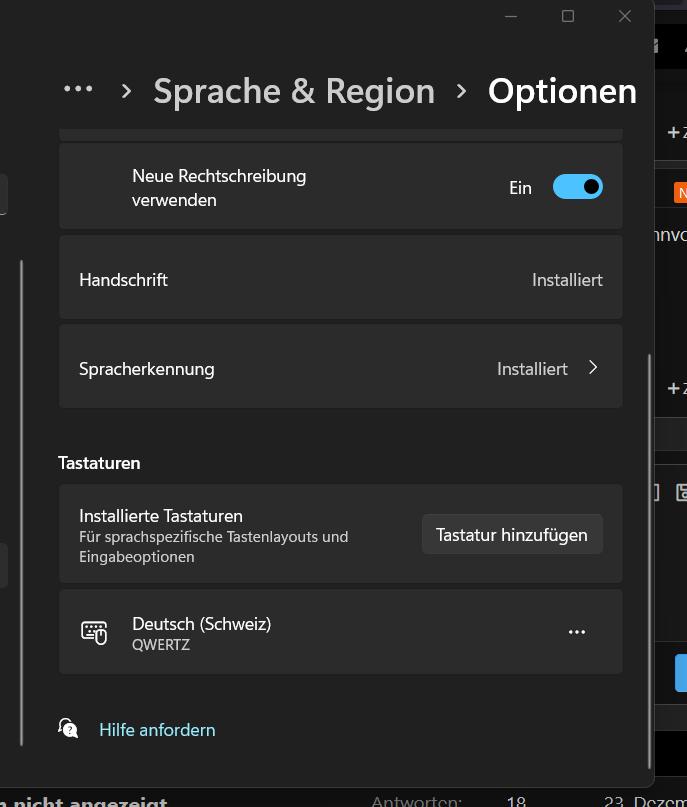Open the Spracherkennung installed entry
Screen dimensions: 687x807
[x=340, y=368]
